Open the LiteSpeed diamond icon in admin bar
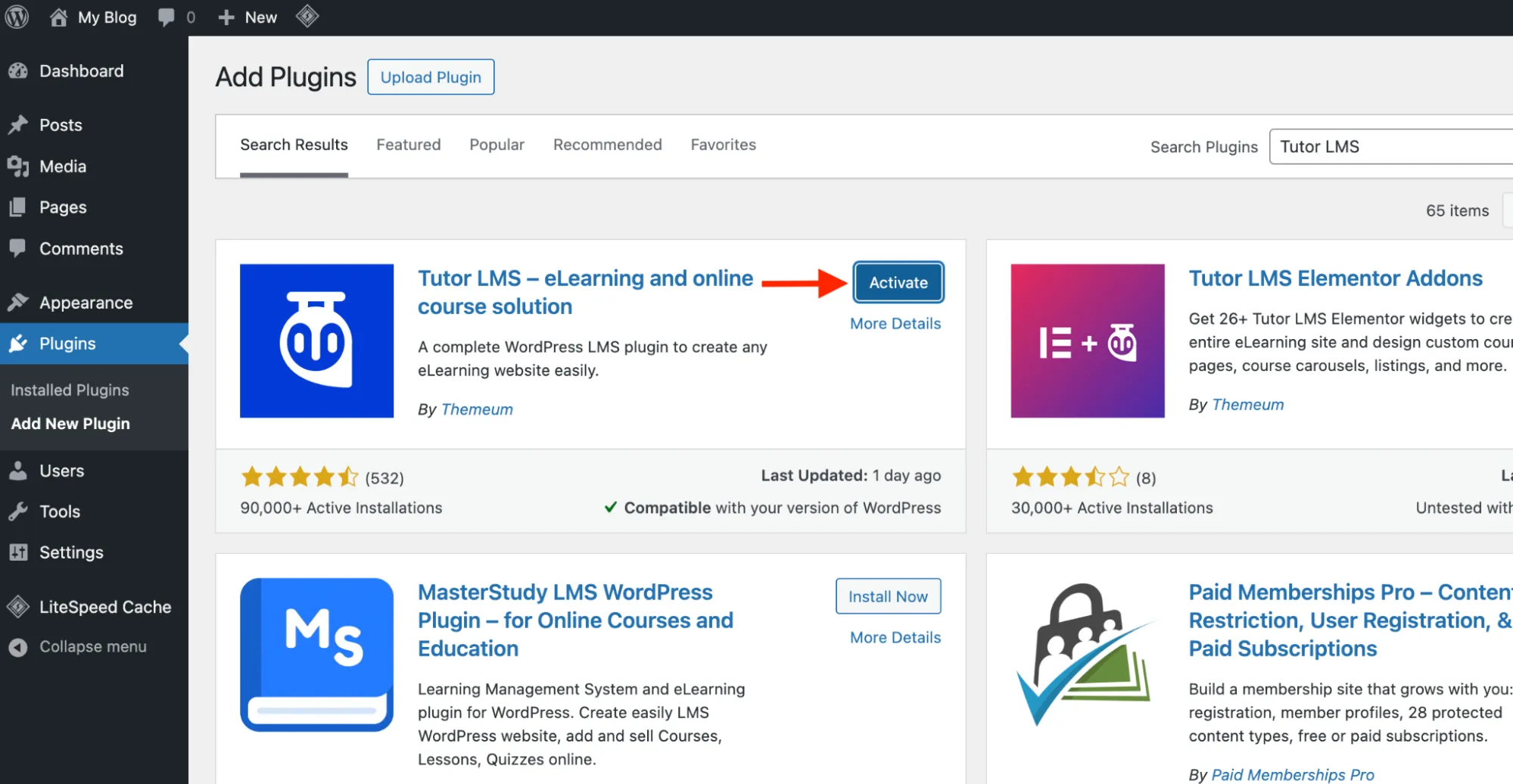Screen dimensions: 1513x784 pyautogui.click(x=307, y=16)
